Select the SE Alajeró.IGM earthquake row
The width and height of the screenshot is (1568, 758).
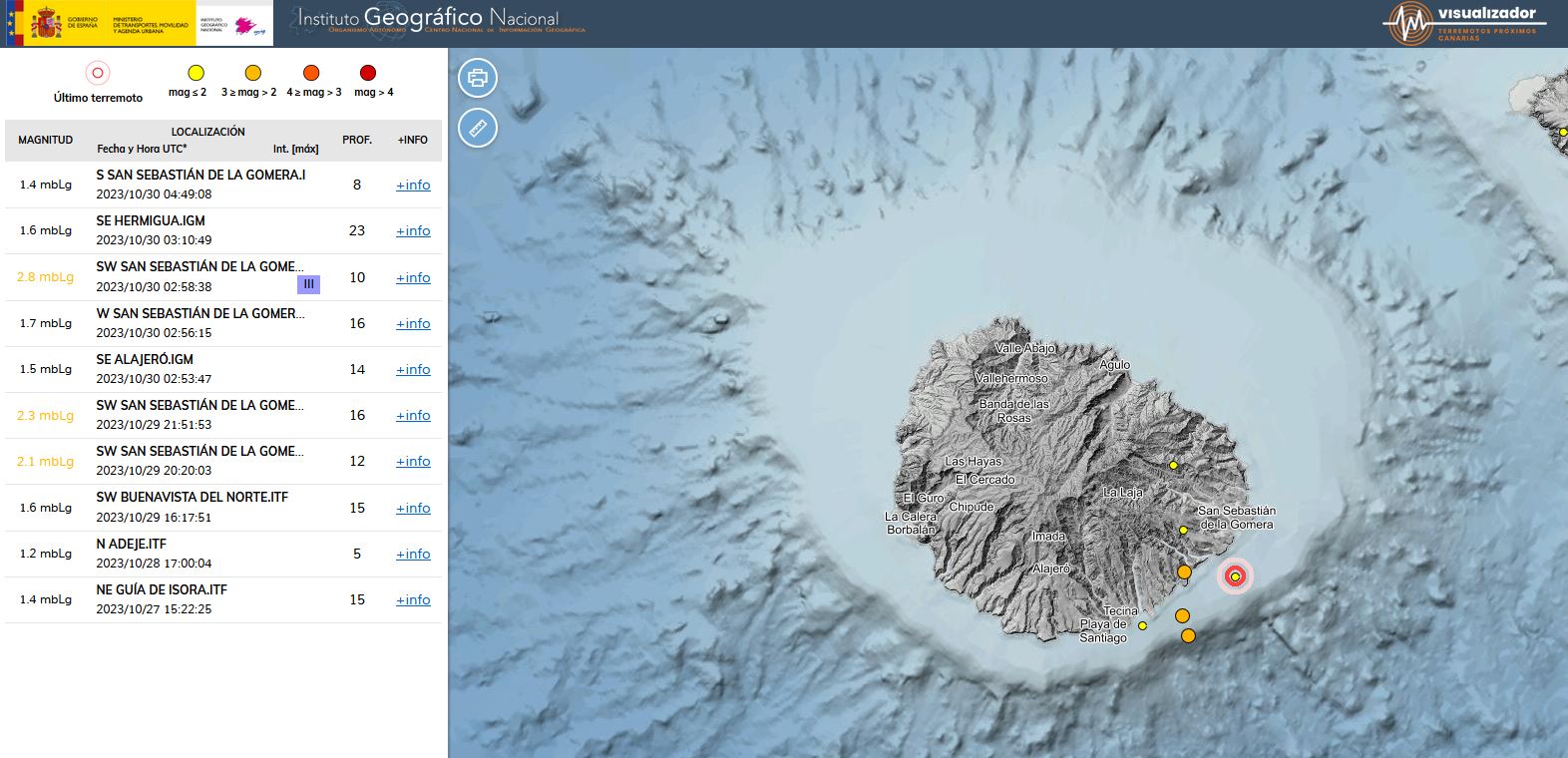[199, 369]
